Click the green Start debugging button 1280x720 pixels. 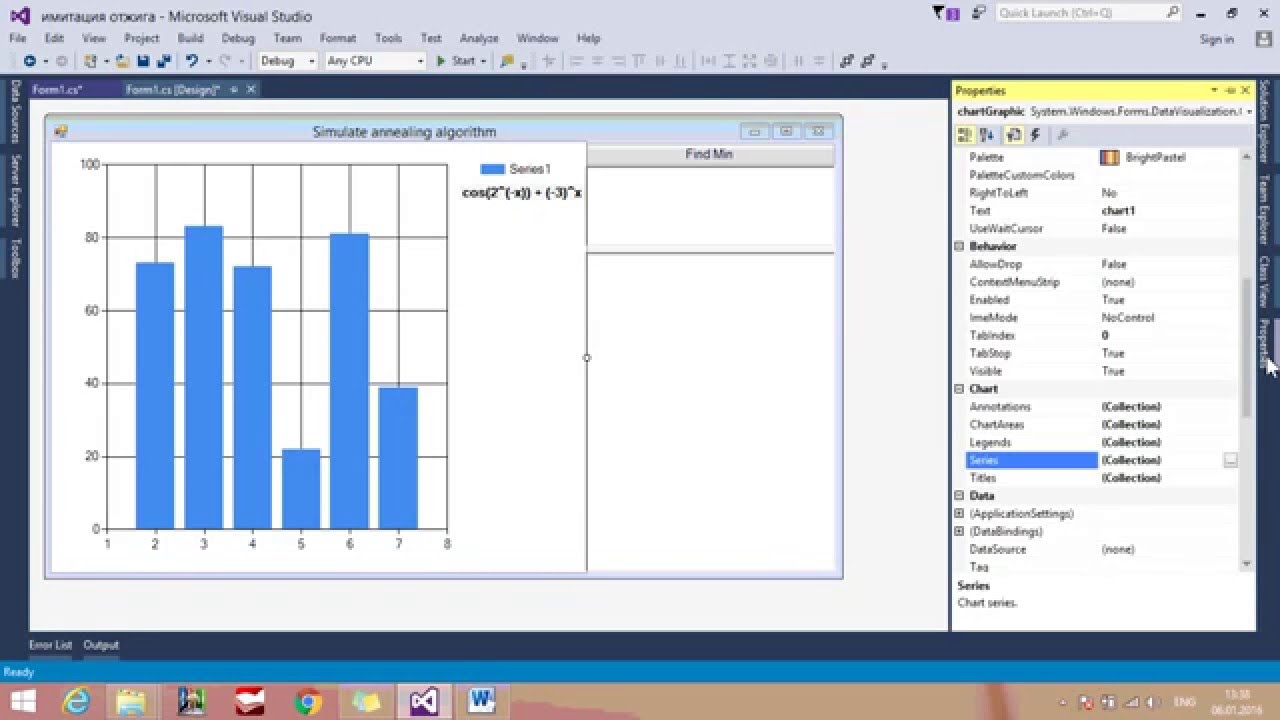tap(455, 61)
